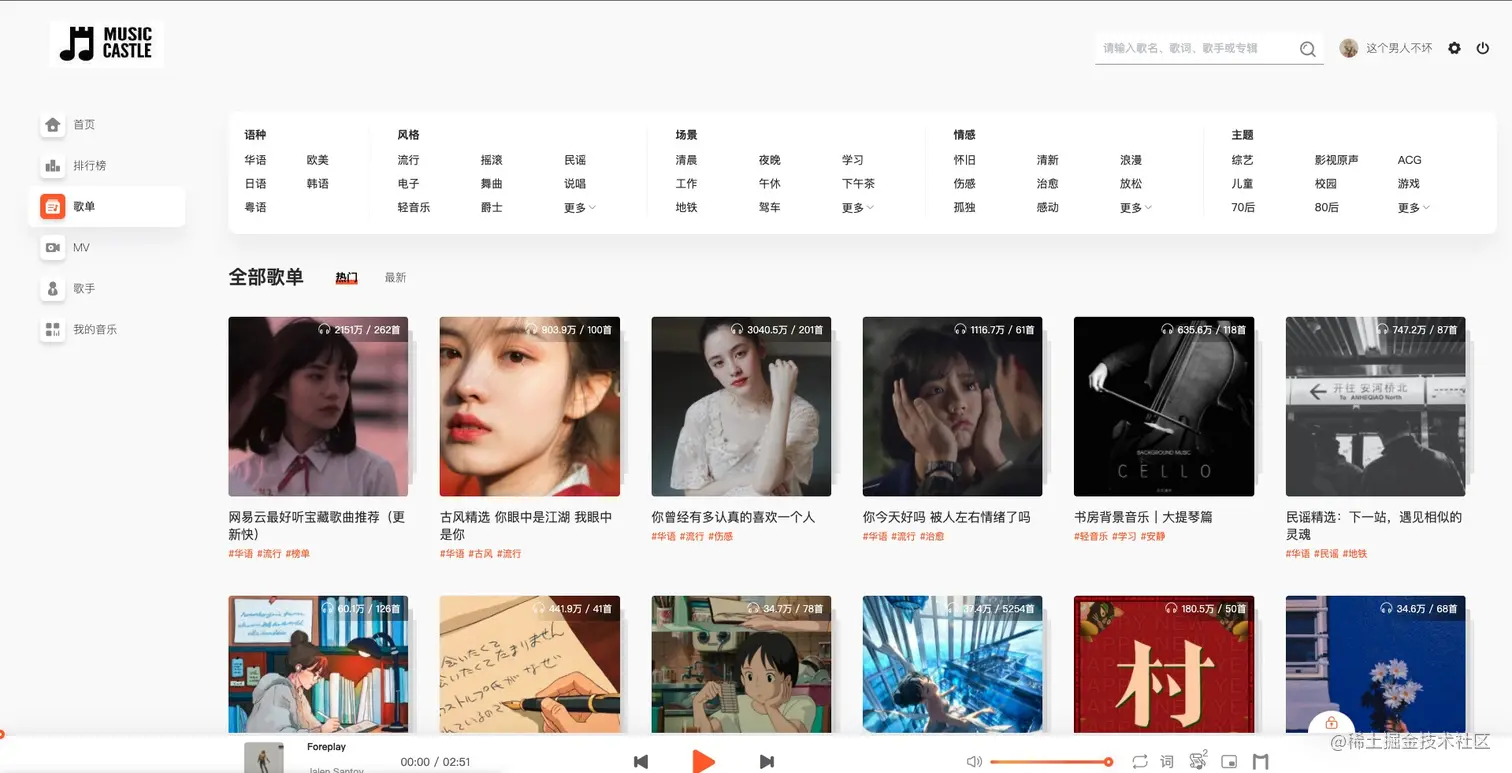
Task: Skip to previous track
Action: point(641,762)
